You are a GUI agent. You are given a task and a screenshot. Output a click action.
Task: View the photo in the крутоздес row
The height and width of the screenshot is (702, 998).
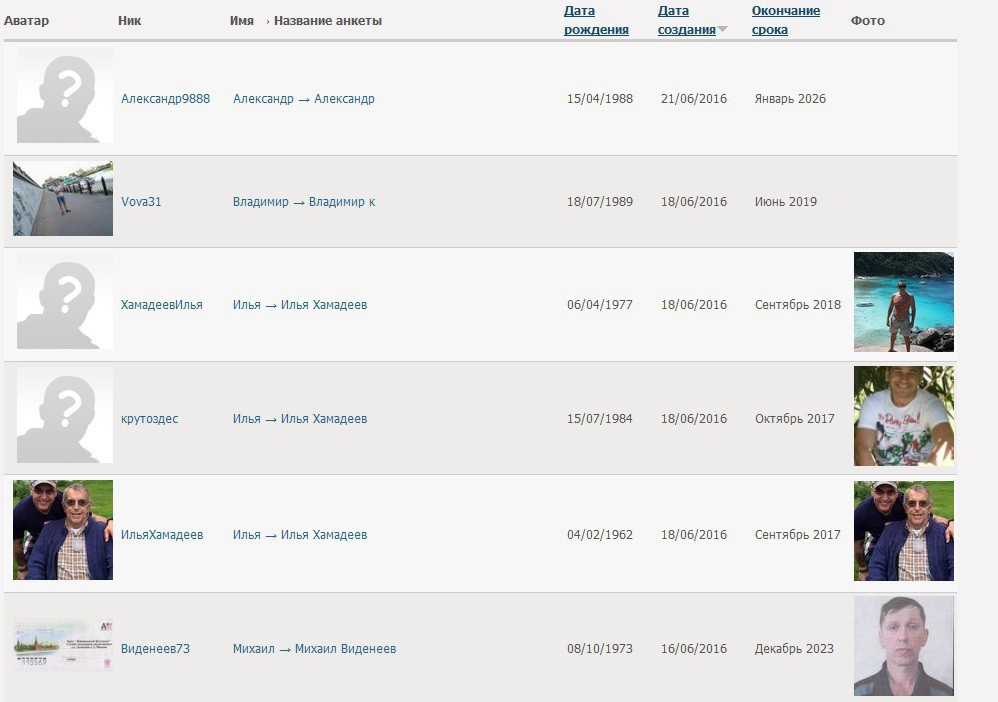click(x=903, y=416)
